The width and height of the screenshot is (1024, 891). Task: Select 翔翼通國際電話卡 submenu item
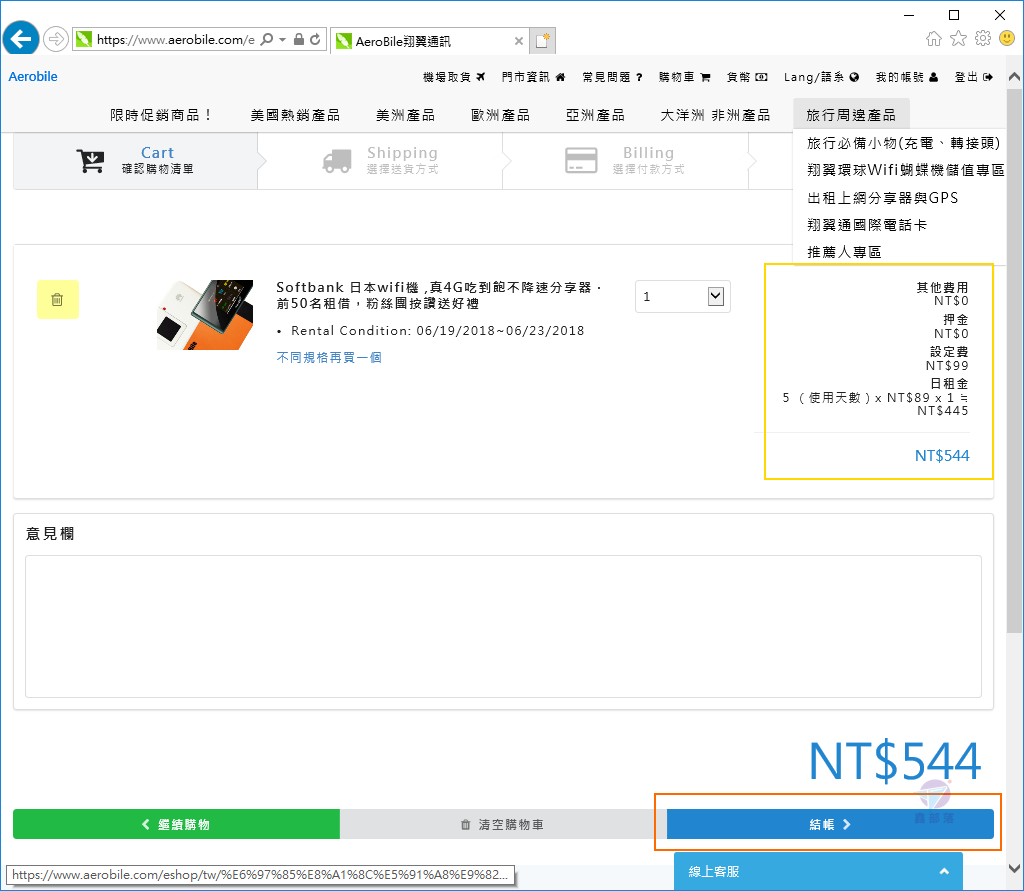pos(867,225)
